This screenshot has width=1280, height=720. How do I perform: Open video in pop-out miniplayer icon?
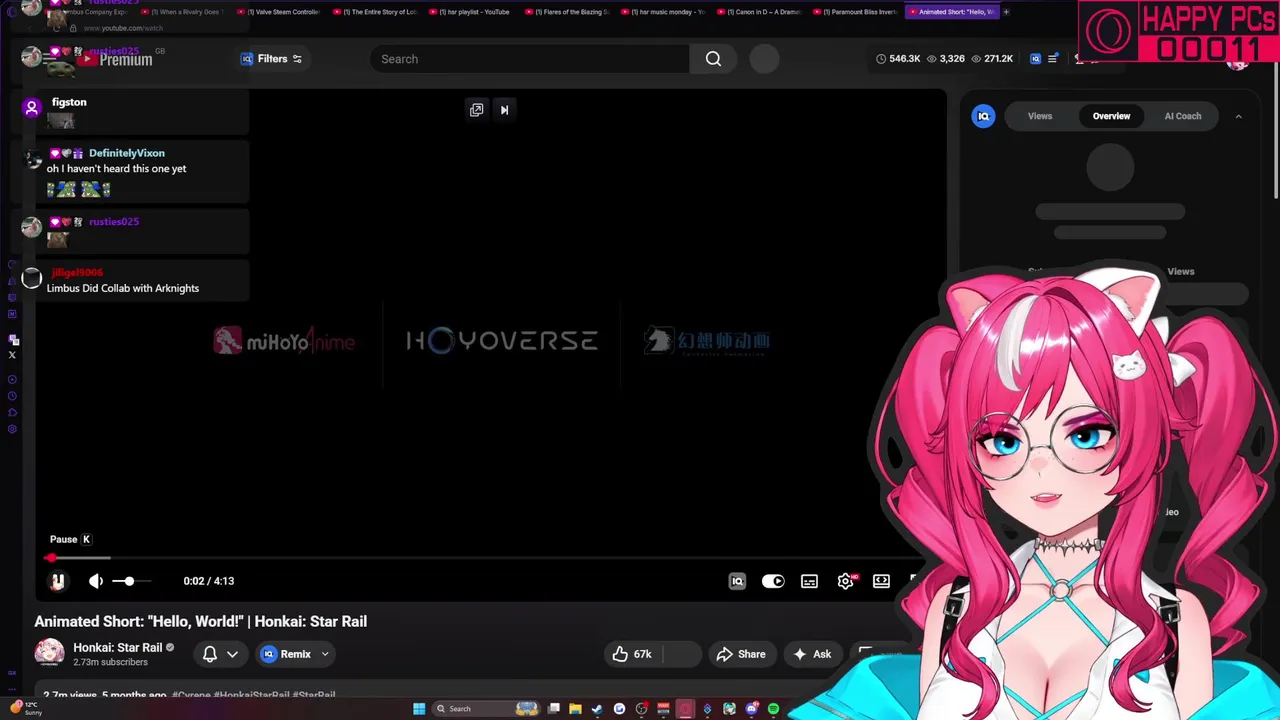click(476, 110)
